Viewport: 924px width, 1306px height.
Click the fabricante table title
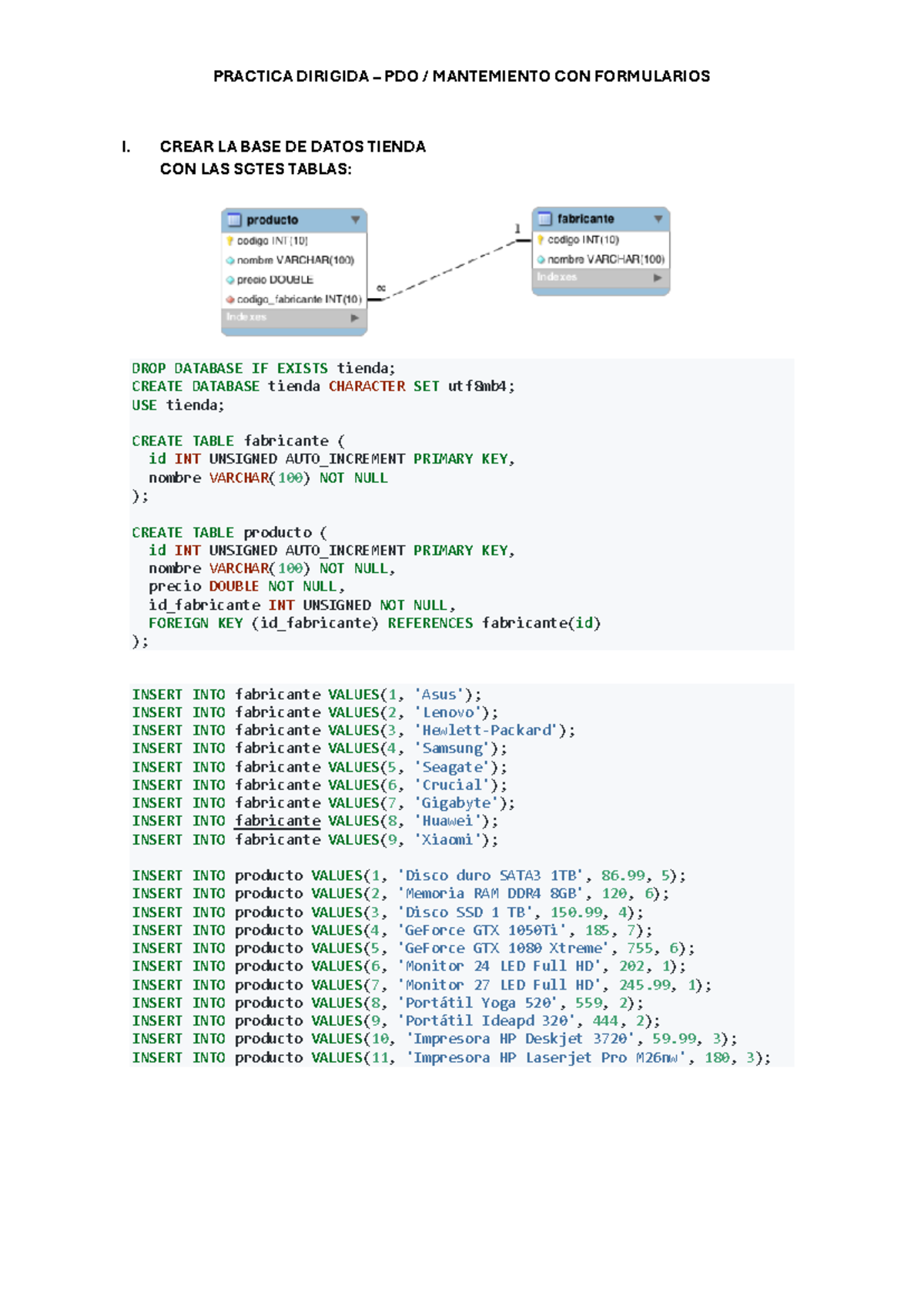coord(585,219)
